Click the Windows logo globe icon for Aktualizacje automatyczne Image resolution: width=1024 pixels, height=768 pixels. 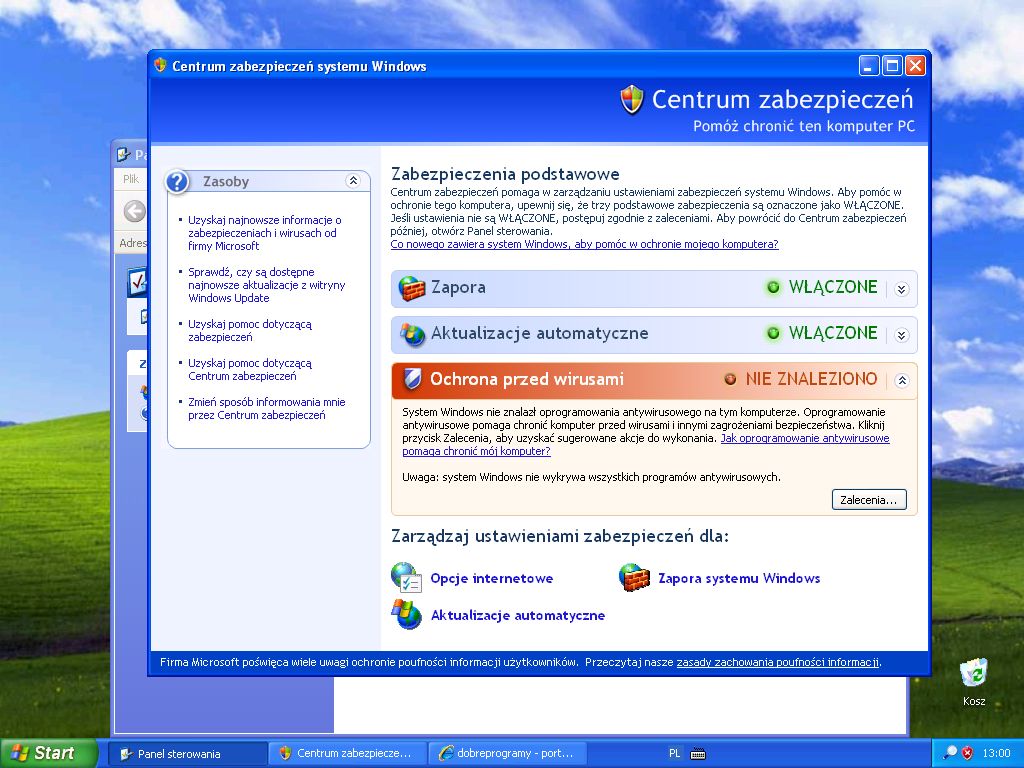[x=406, y=615]
